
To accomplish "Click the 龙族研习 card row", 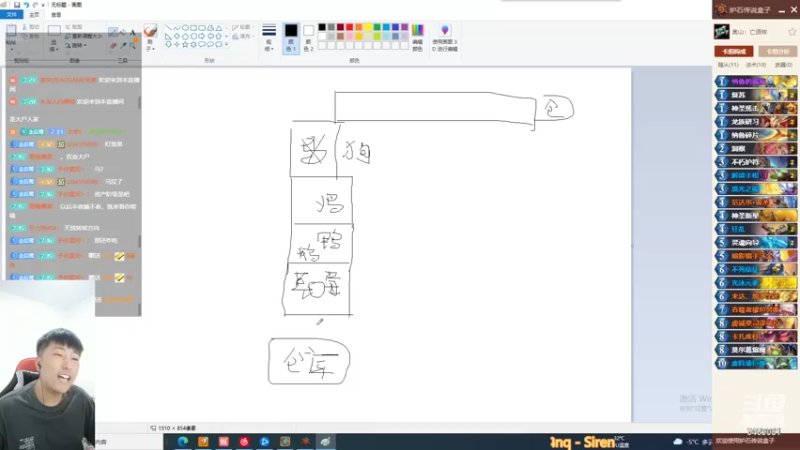I will tap(756, 122).
